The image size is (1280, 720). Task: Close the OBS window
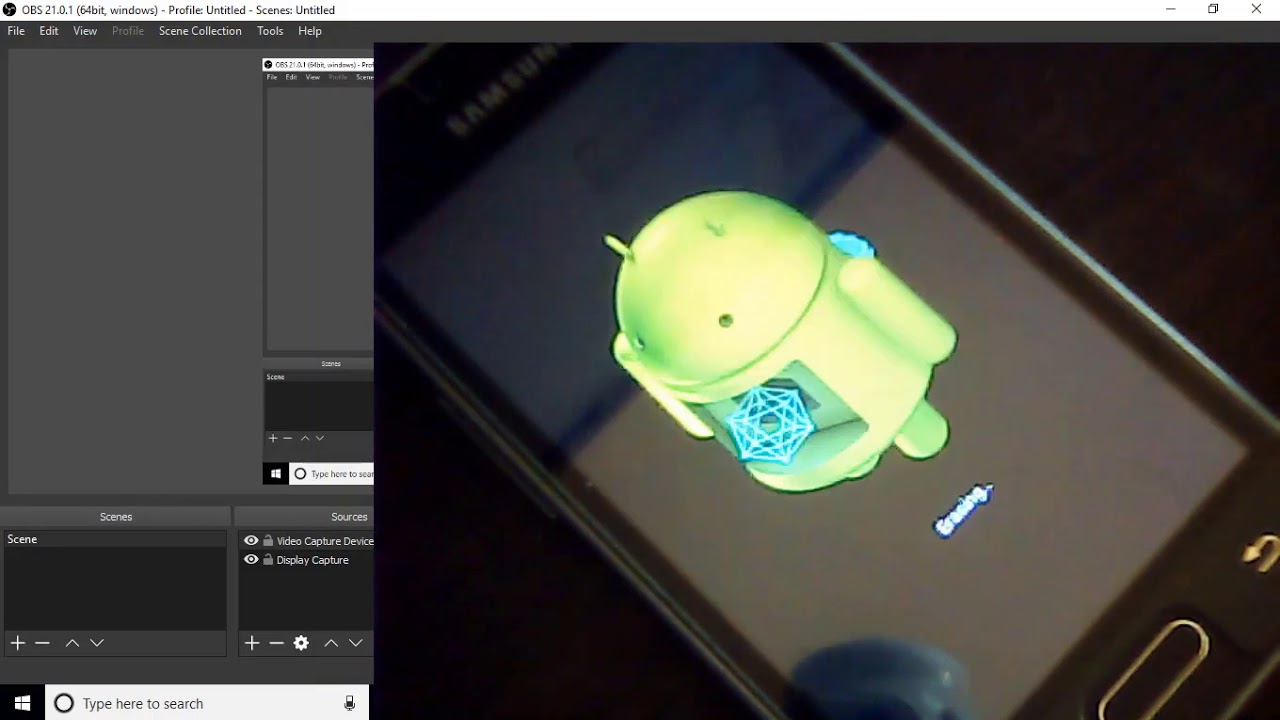[1257, 9]
